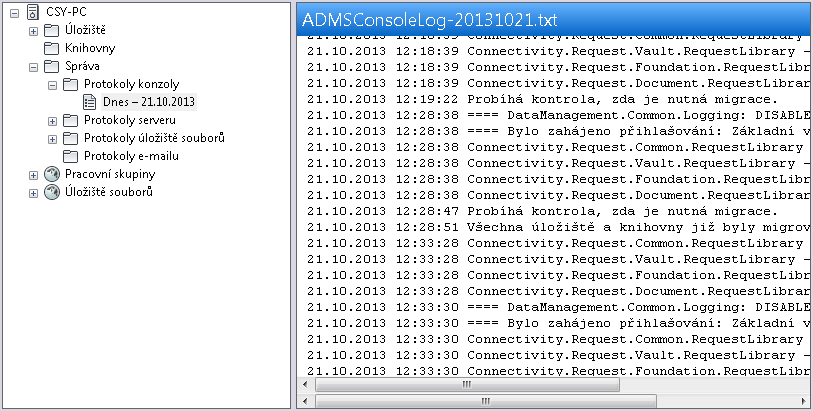Expand the Protokoly úložiště souborů node
The image size is (813, 411).
(x=52, y=139)
